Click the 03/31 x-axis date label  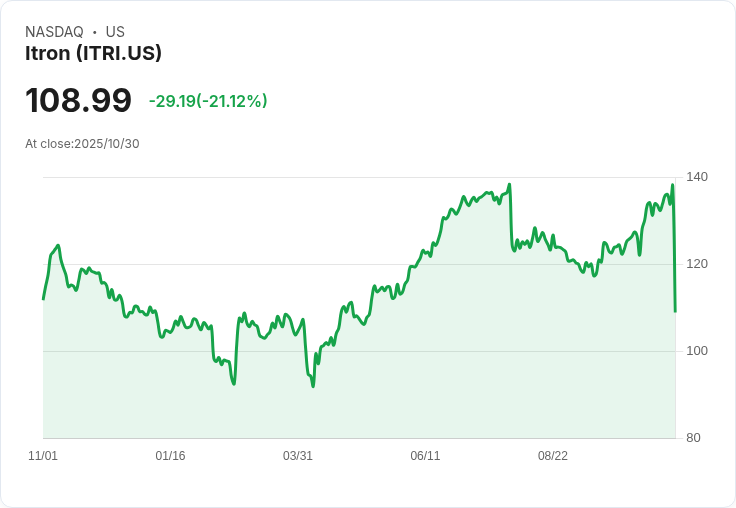tap(298, 456)
